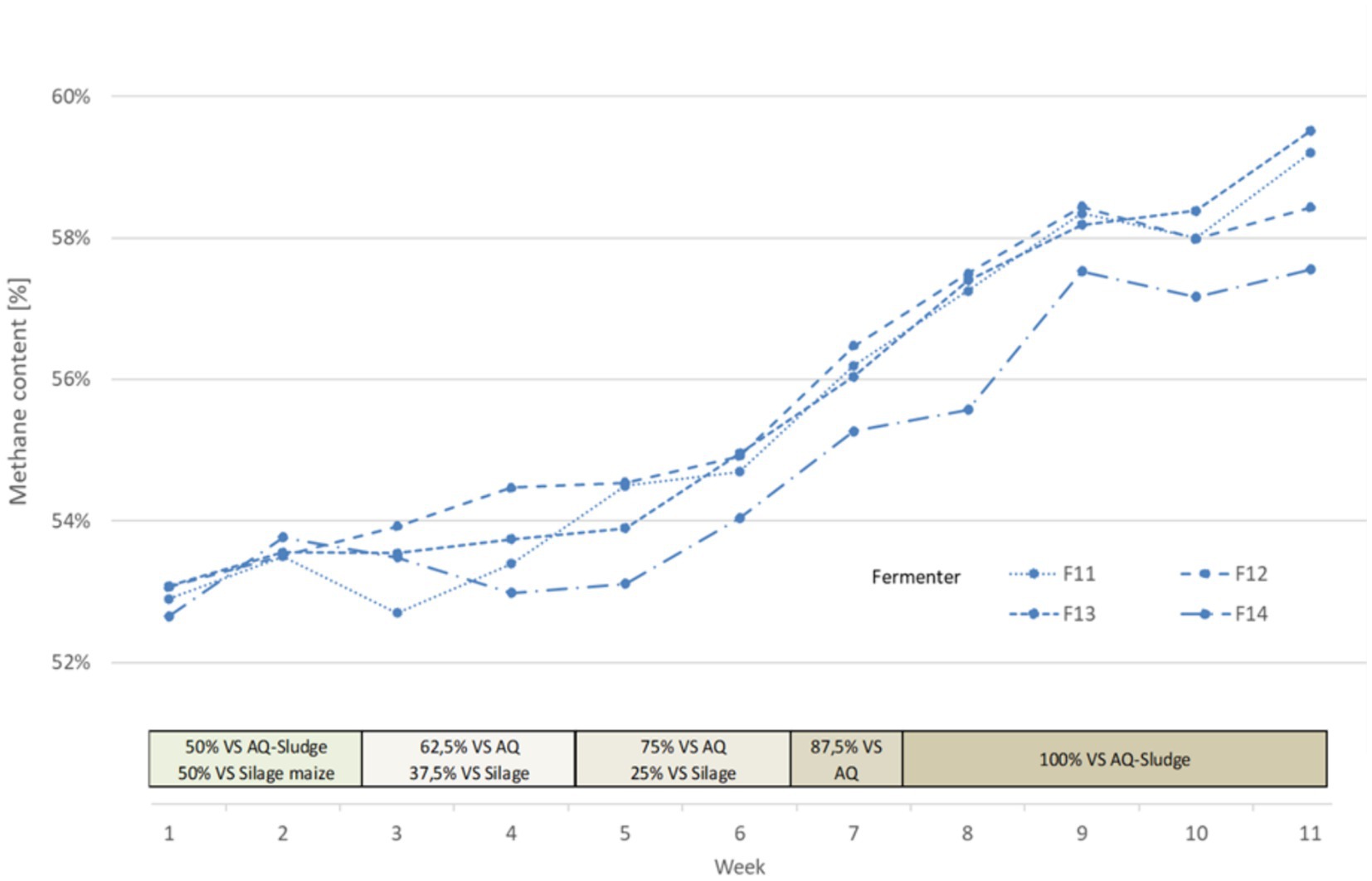Select week 6 on the x-axis
The image size is (1372, 881).
click(x=739, y=833)
